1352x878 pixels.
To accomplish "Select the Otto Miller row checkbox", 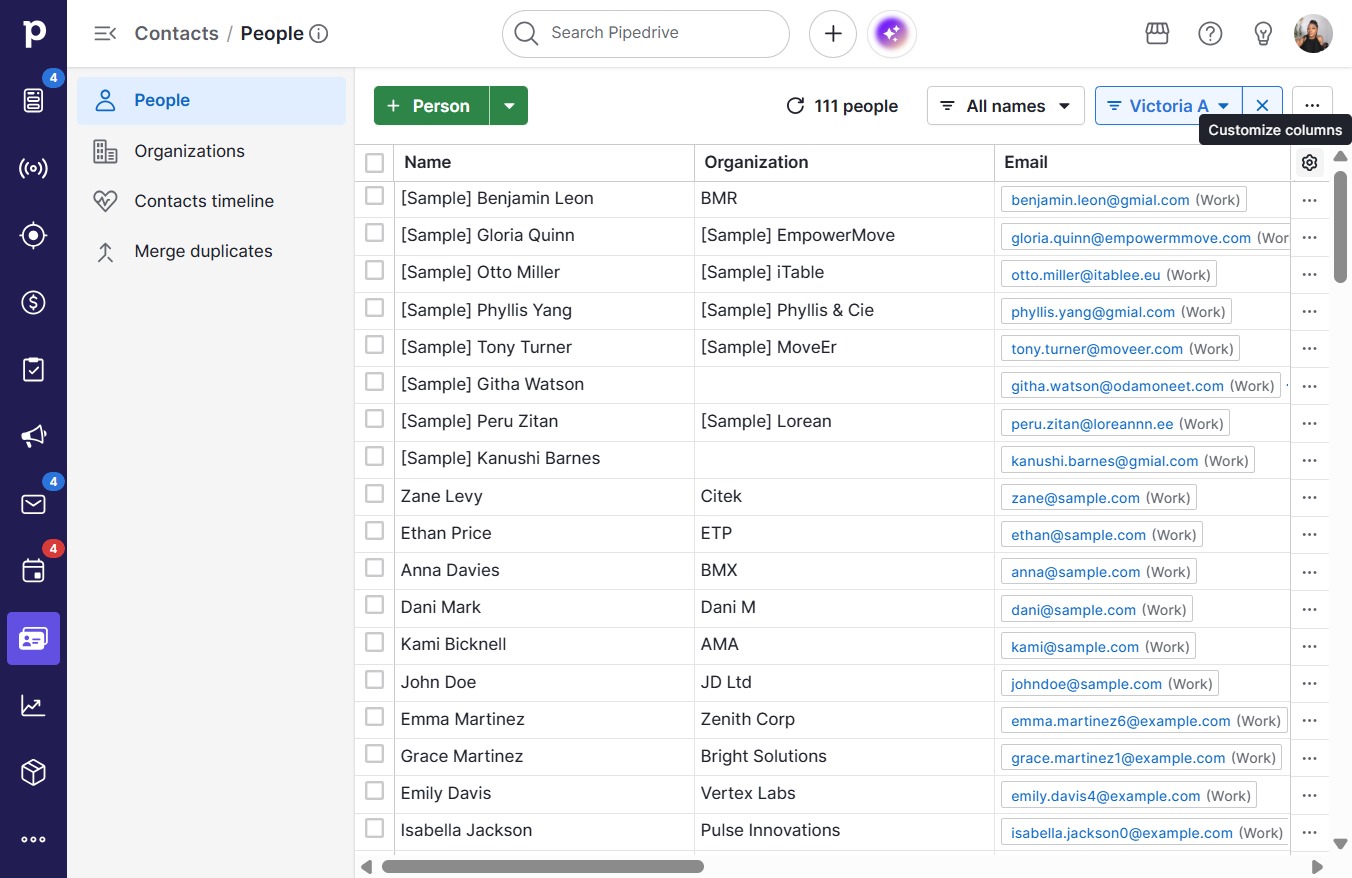I will (374, 270).
